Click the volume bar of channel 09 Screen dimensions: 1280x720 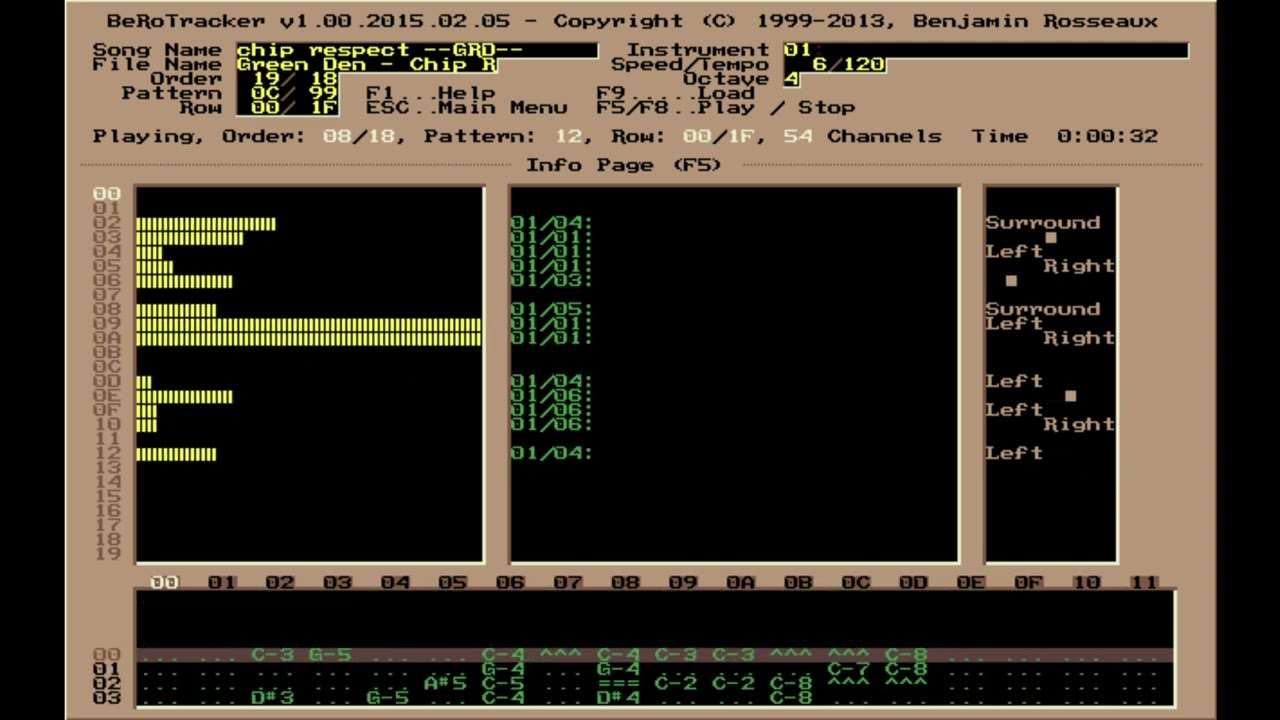(x=308, y=324)
